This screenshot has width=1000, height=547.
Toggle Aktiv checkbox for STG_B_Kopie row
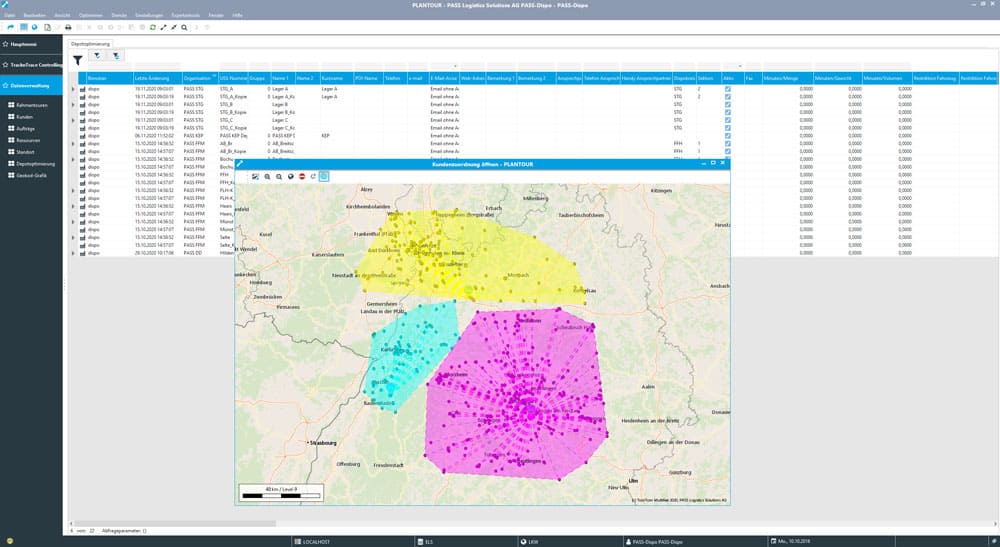point(728,112)
